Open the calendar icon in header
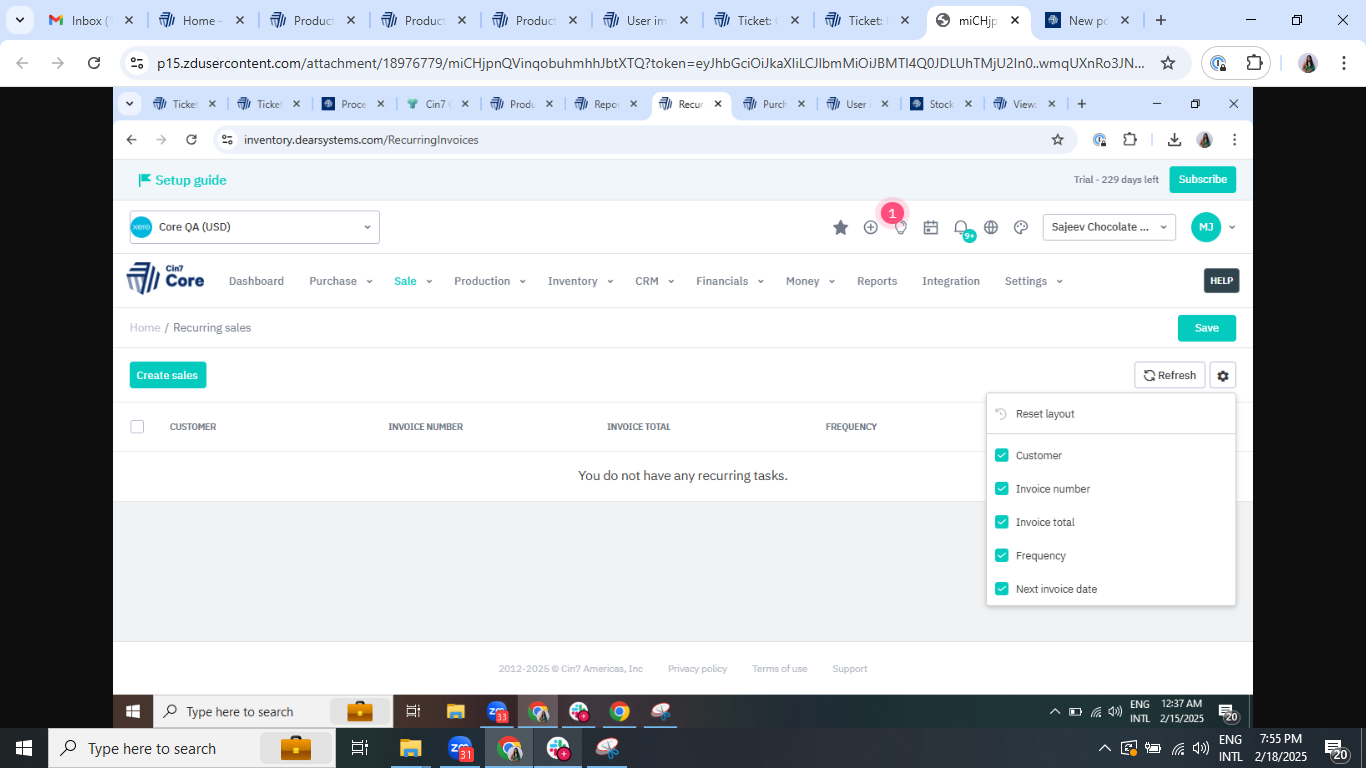Screen dimensions: 1366x768 point(931,228)
